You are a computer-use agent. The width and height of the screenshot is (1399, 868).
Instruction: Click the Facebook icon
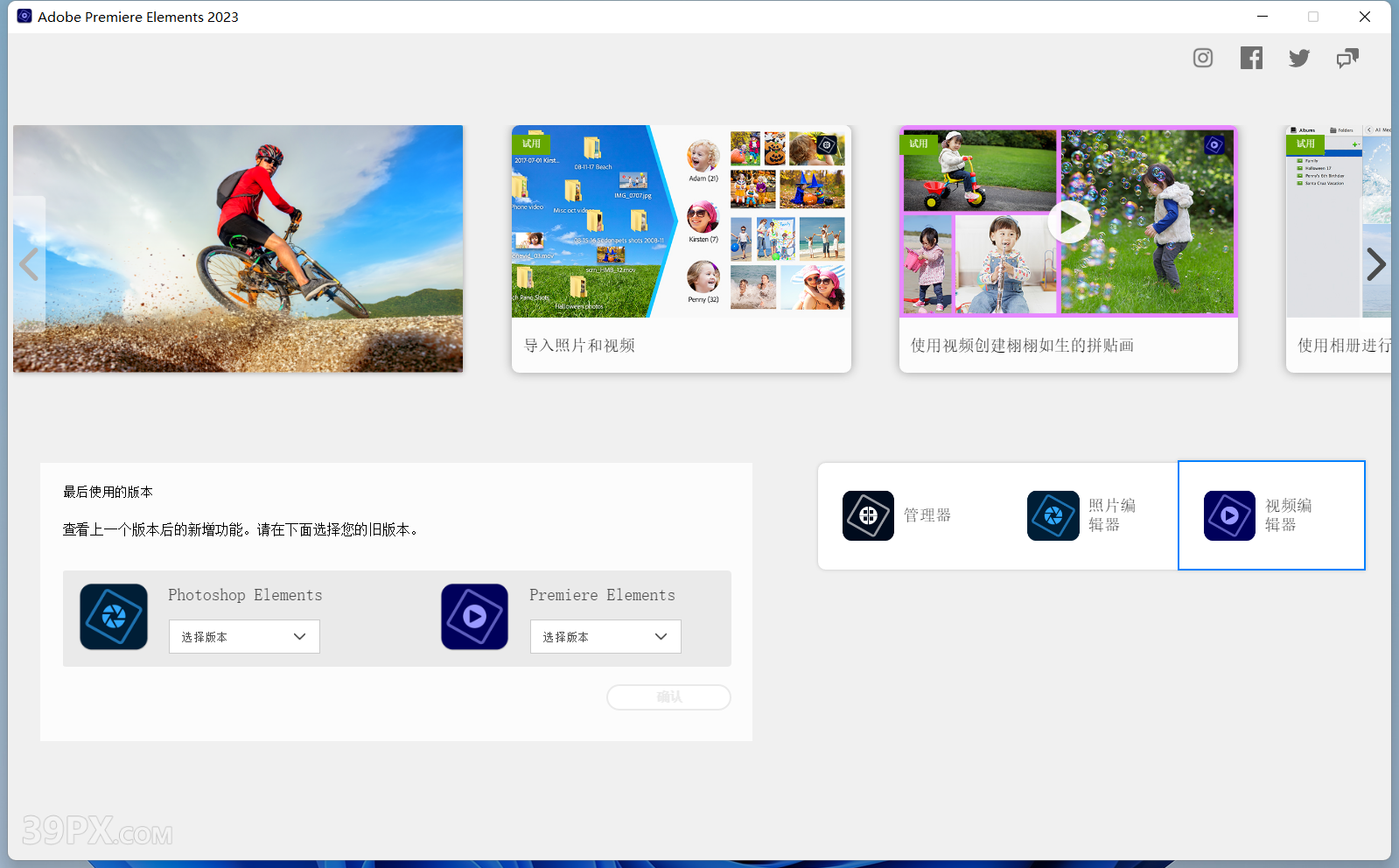click(1251, 58)
